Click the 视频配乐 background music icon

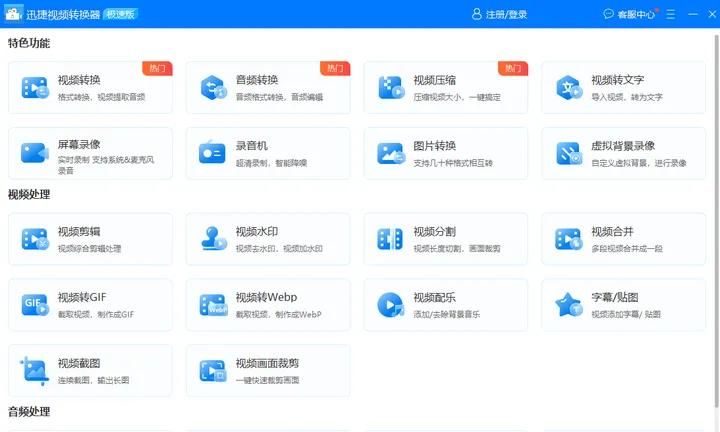tap(391, 304)
